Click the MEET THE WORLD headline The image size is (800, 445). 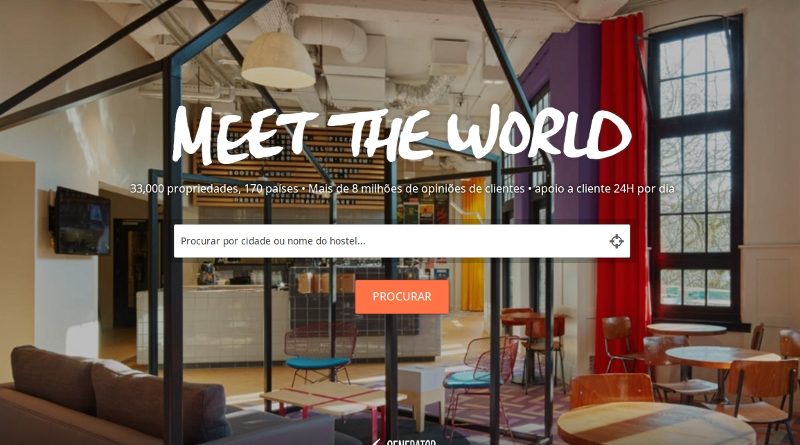(x=402, y=133)
